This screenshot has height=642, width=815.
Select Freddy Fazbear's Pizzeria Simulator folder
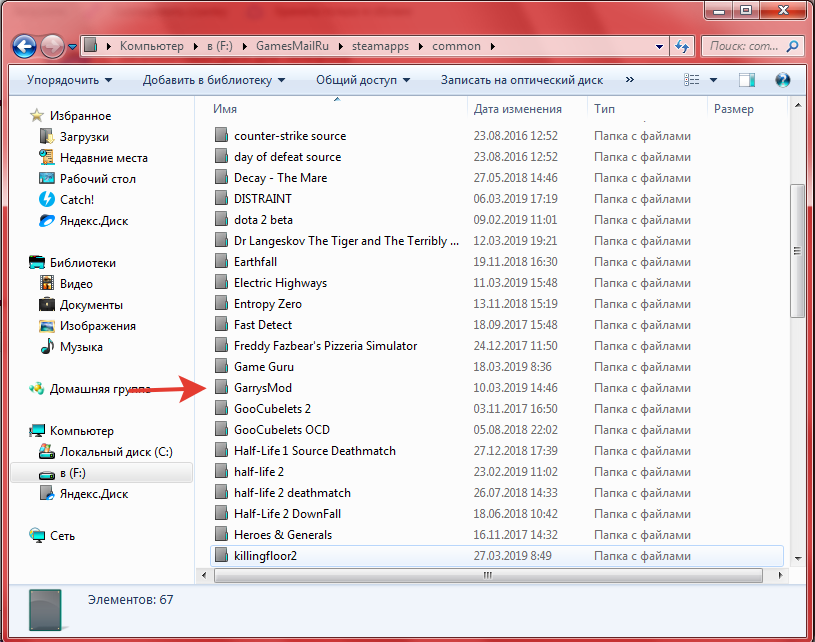325,346
